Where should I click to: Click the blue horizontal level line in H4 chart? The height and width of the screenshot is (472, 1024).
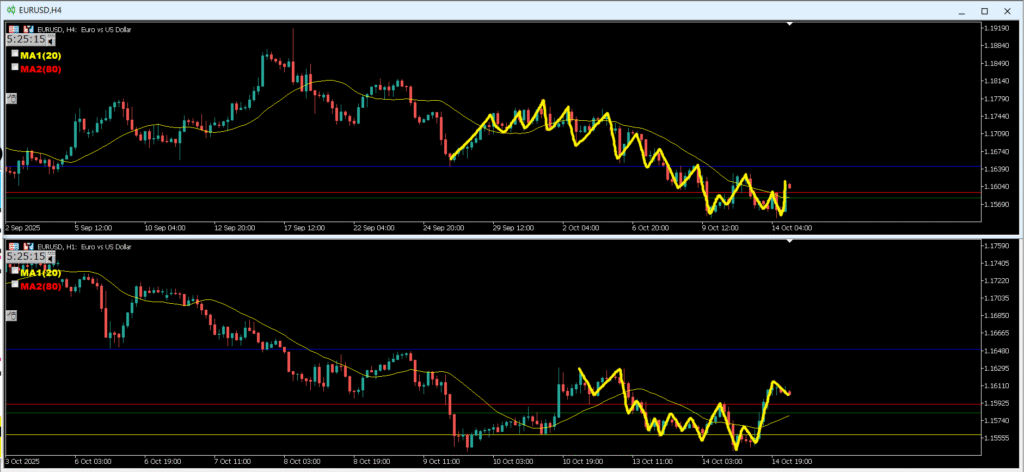(x=300, y=167)
